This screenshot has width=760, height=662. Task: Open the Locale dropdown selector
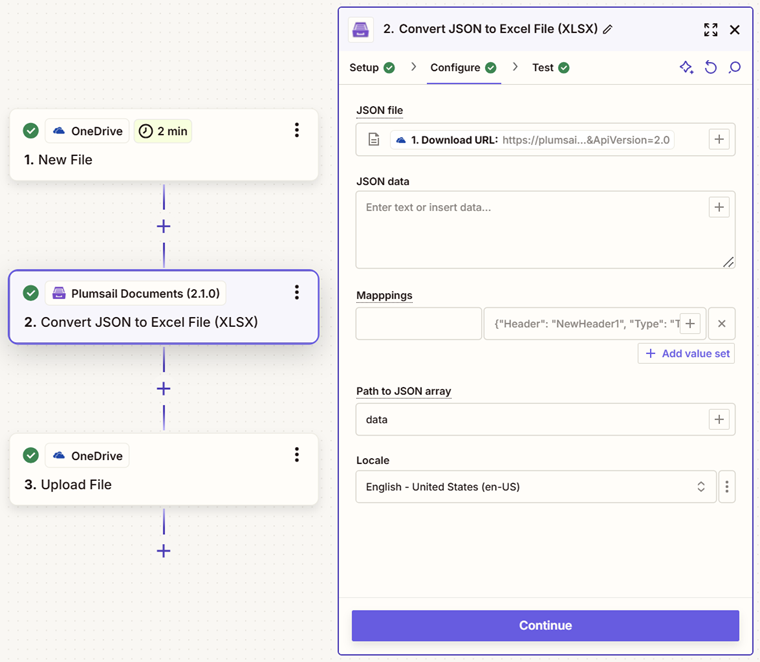coord(536,487)
